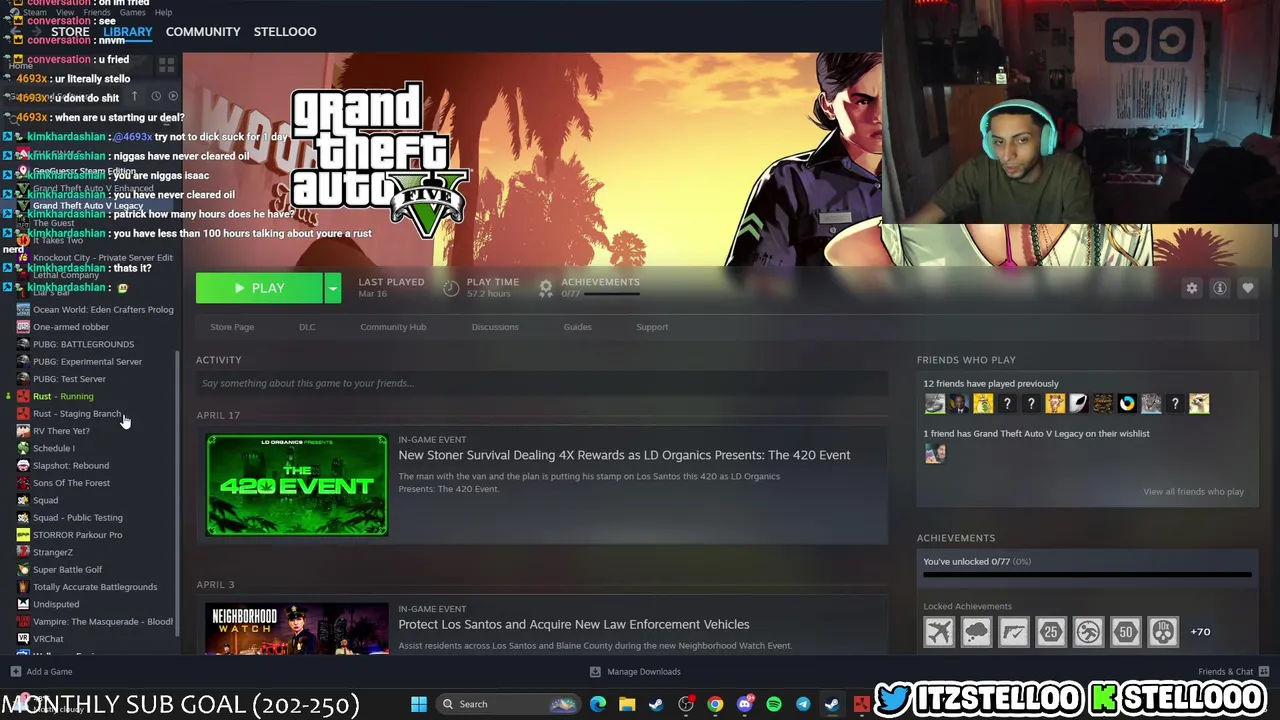Favorite the game with heart icon
The image size is (1280, 720).
pos(1248,288)
